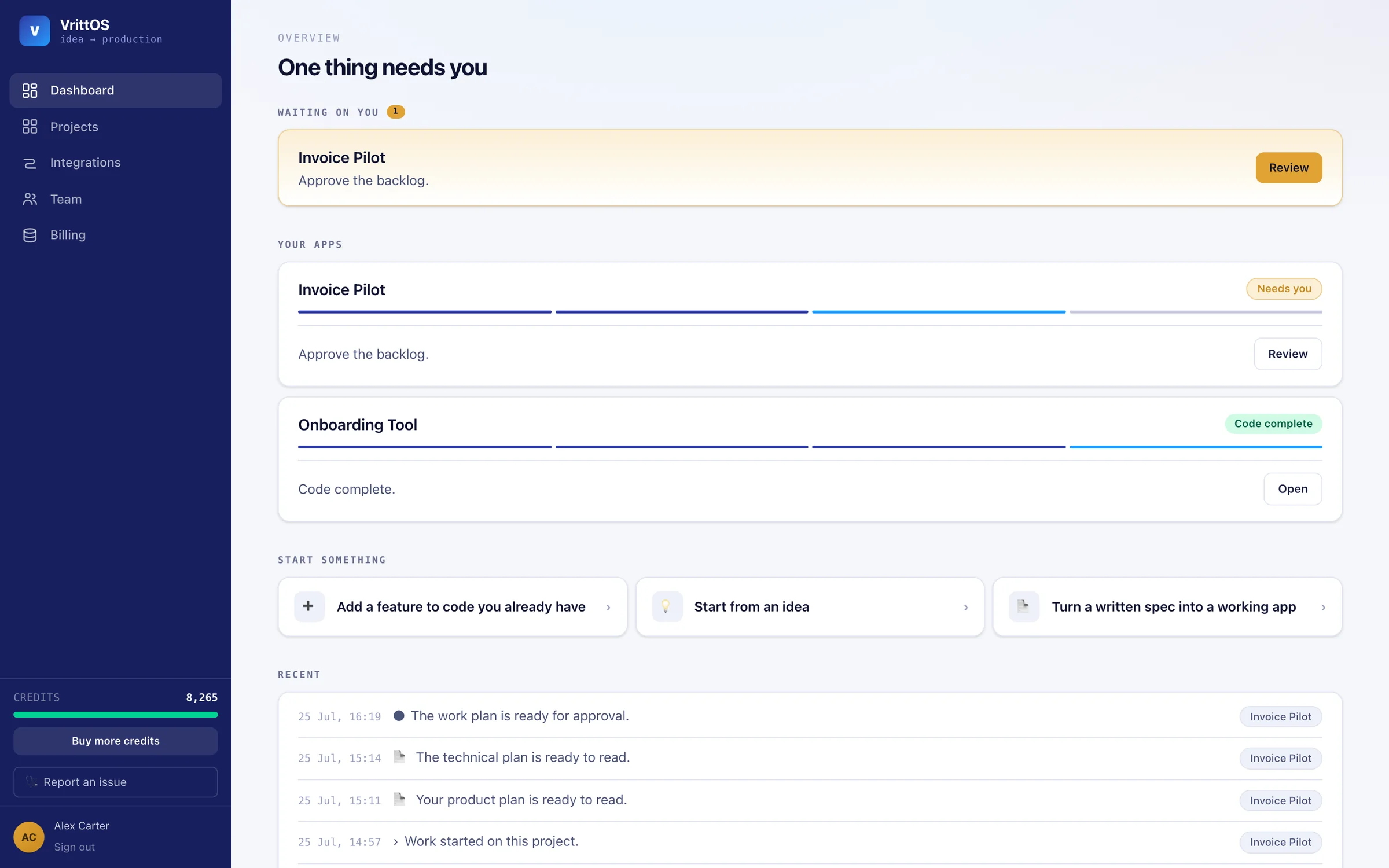The height and width of the screenshot is (868, 1389).
Task: Click the Invoice Pilot title in Your Apps
Action: click(341, 289)
